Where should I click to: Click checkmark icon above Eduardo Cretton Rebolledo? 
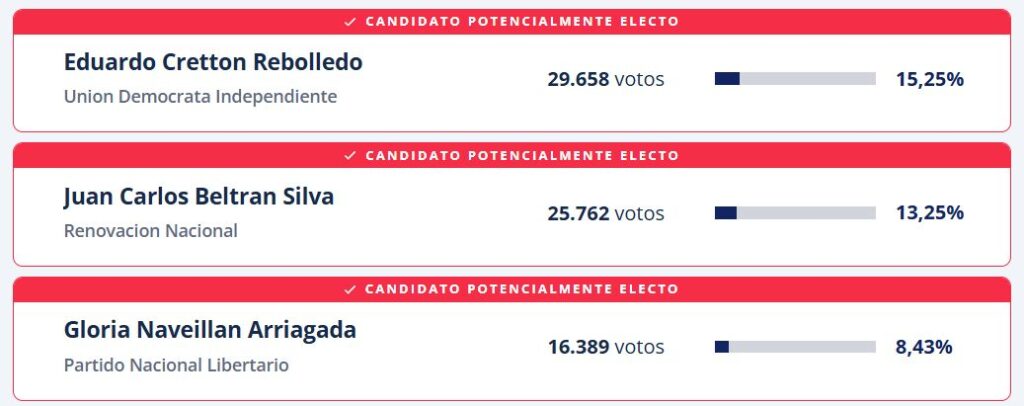coord(350,21)
